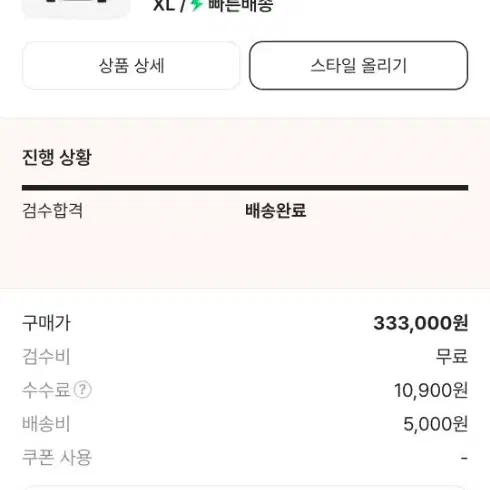Click the 쿠폰 사용 label
The image size is (490, 490).
pyautogui.click(x=57, y=457)
